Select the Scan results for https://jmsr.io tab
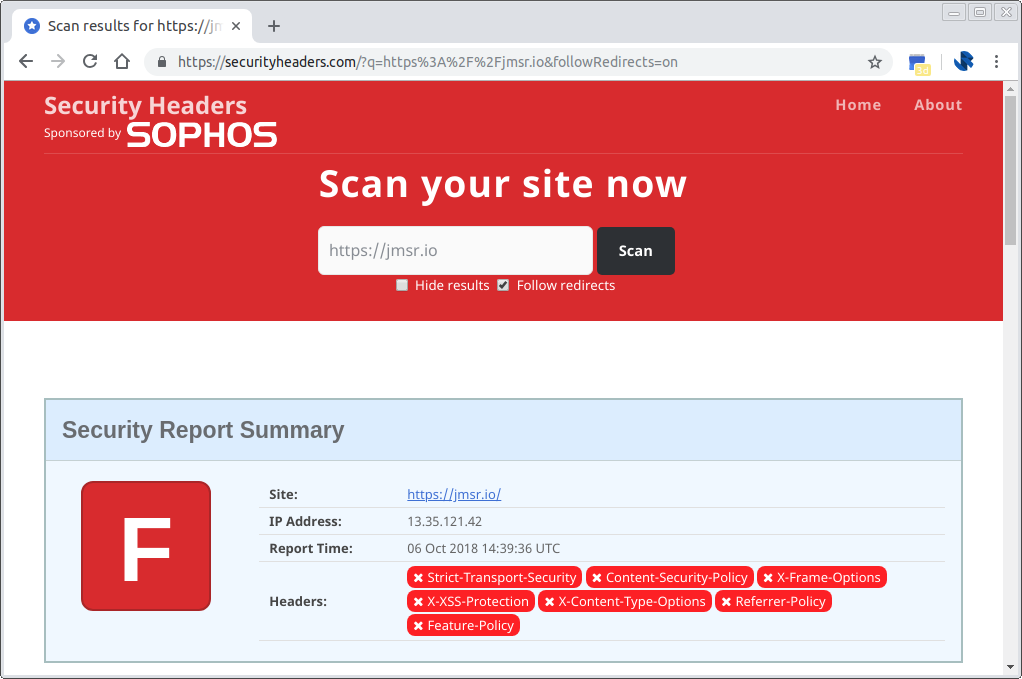Screen dimensions: 1022x679 click(132, 26)
